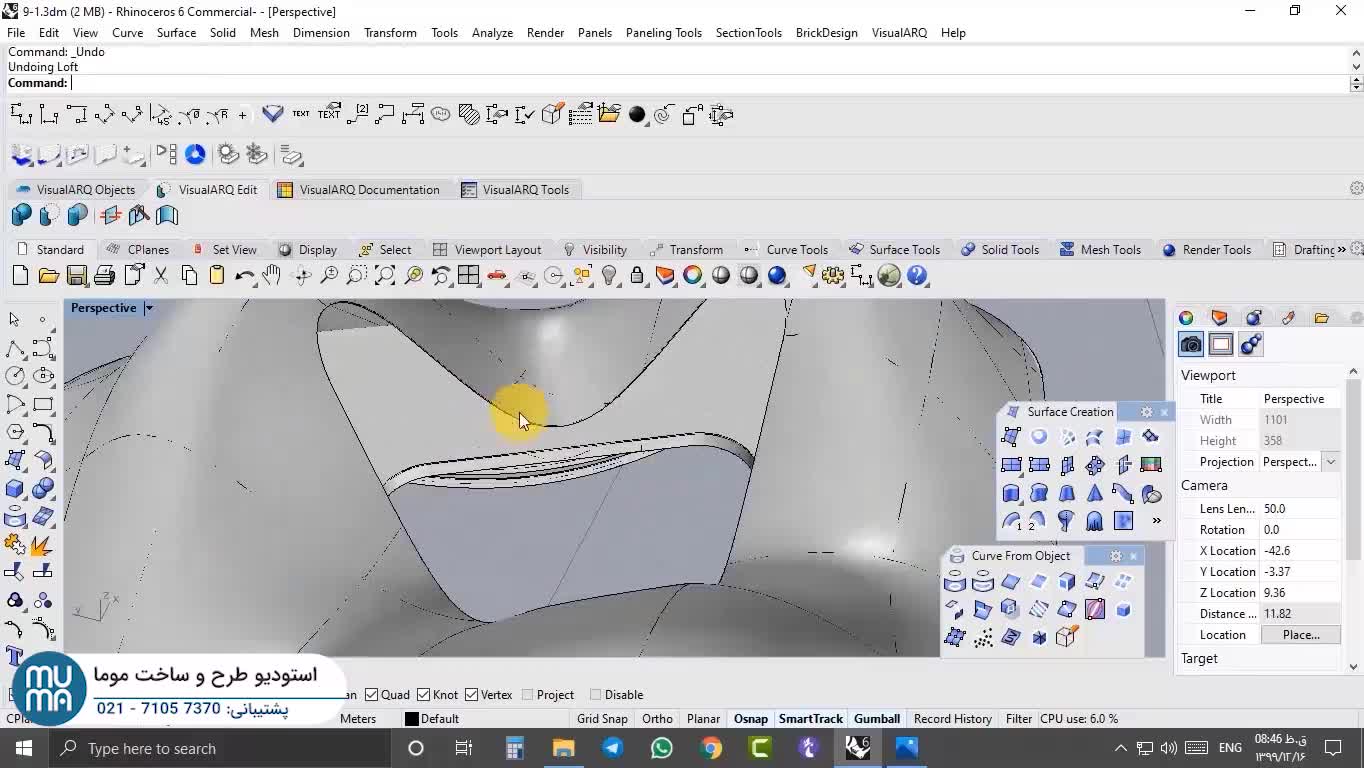Viewport: 1364px width, 768px height.
Task: Click the 4 Viewports layout icon
Action: (468, 276)
